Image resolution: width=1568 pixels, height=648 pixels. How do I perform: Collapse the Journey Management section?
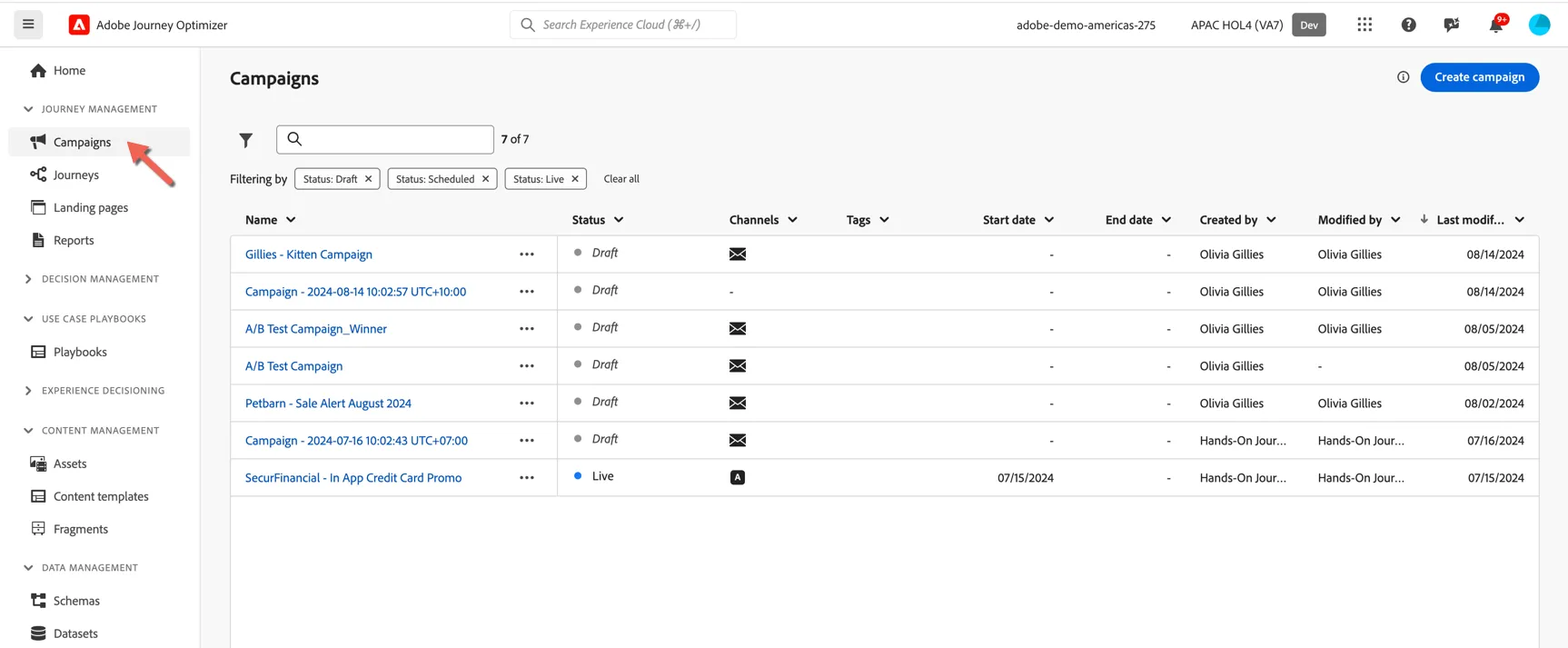pos(28,109)
